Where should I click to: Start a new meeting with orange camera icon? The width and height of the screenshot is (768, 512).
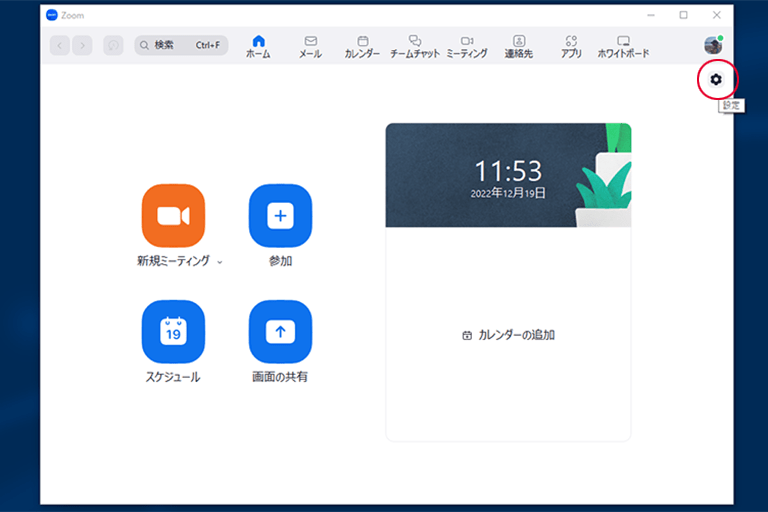(173, 216)
